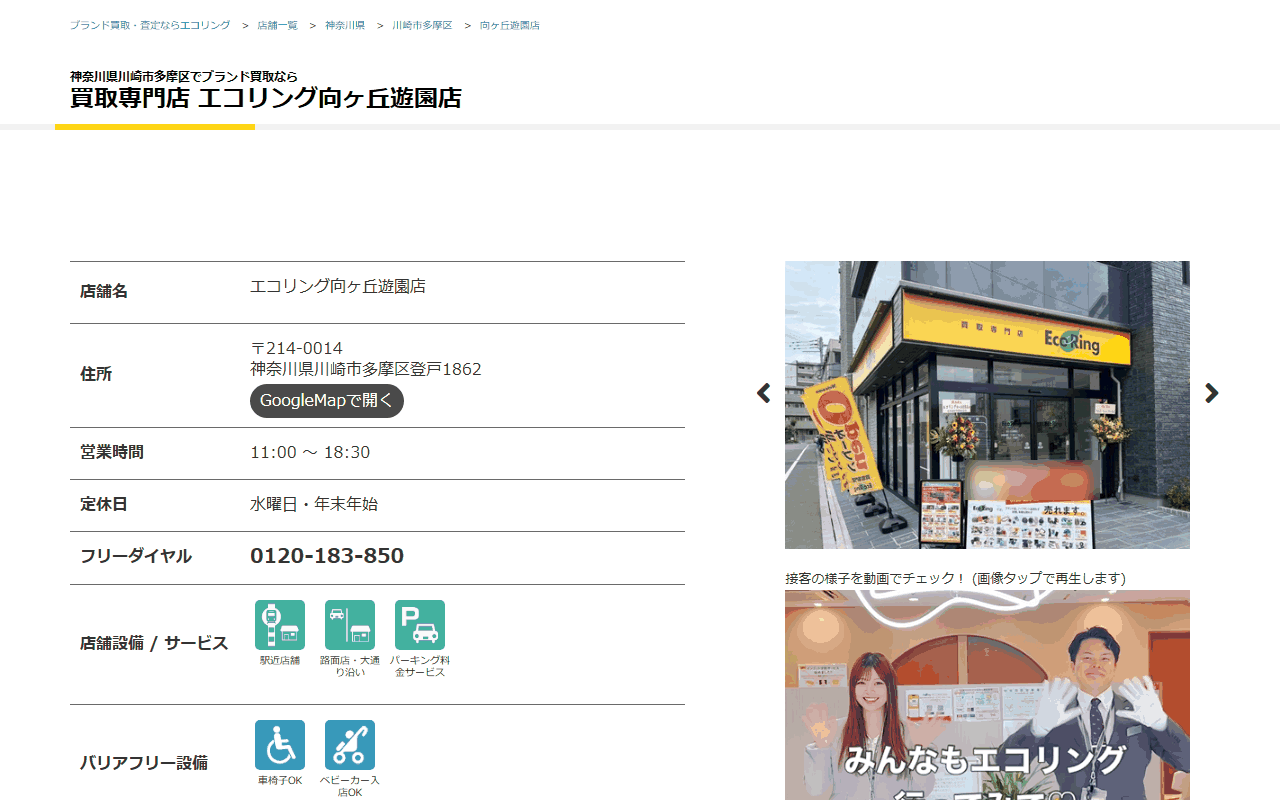The height and width of the screenshot is (800, 1280).
Task: Click the subtitle 神奈川県川崎市多摩区でブランド買取なら
Action: (184, 76)
